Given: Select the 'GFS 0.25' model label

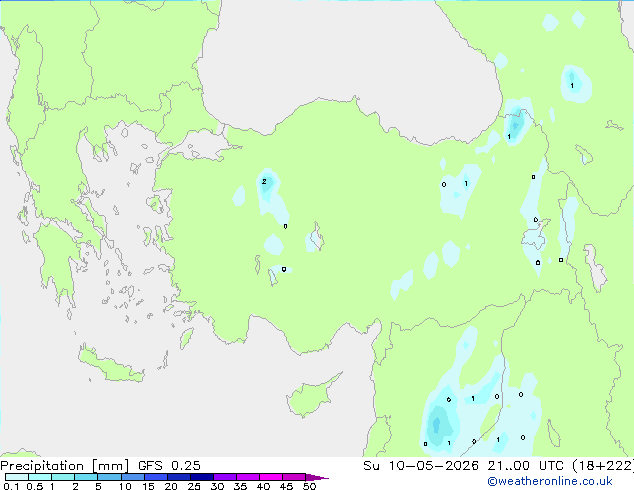Looking at the screenshot, I should click(169, 466).
